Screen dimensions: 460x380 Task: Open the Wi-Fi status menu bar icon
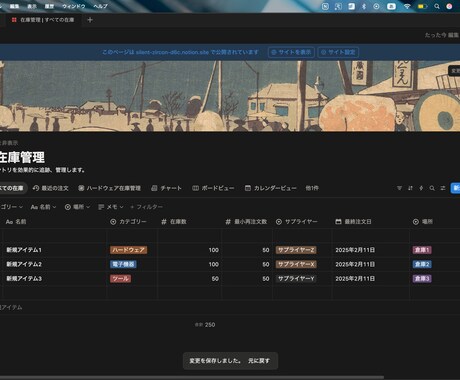(407, 6)
